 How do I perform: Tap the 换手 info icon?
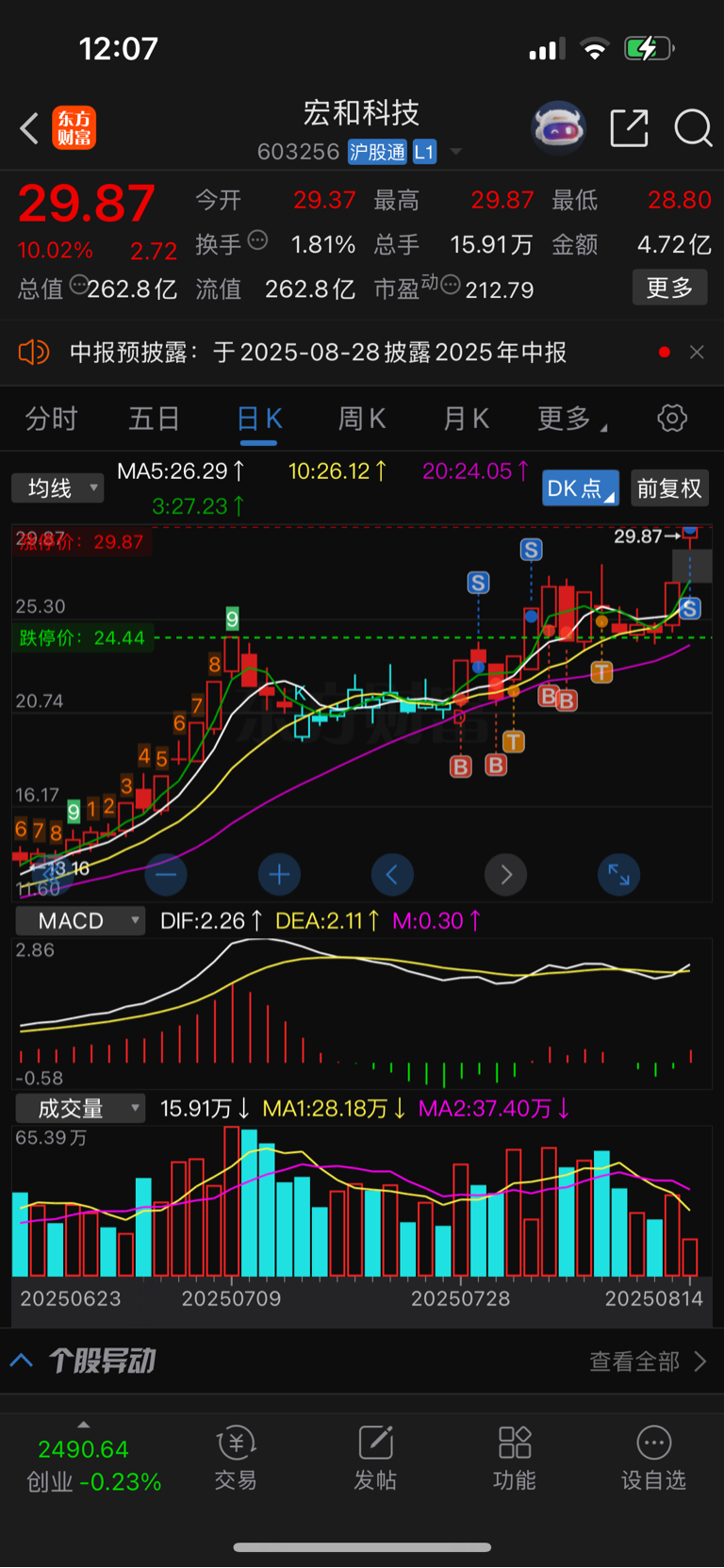257,240
